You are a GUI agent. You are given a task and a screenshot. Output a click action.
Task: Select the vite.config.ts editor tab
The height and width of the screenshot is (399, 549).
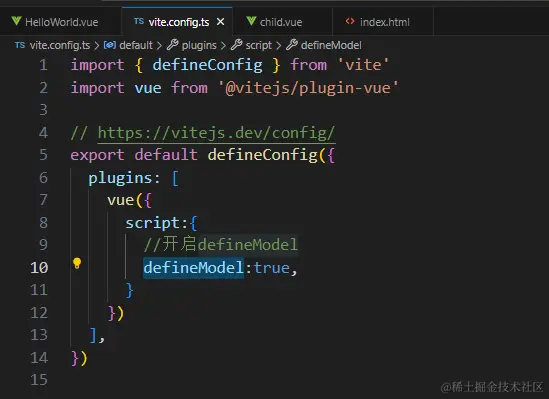coord(177,22)
